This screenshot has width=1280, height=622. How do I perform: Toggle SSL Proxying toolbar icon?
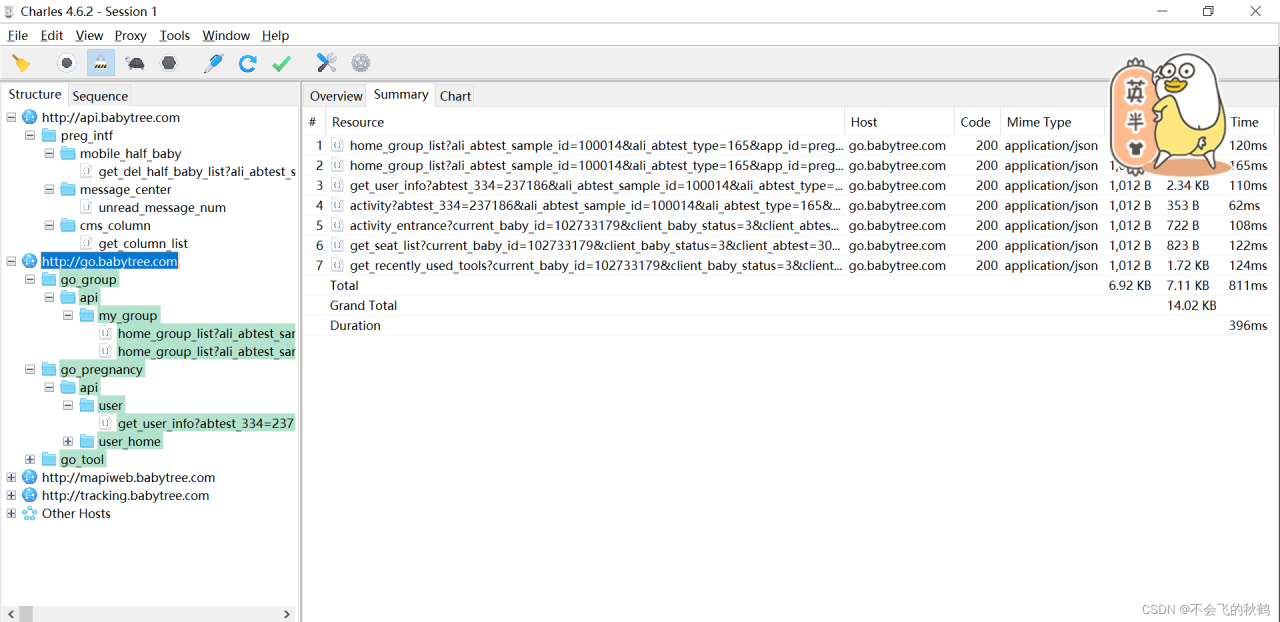point(101,63)
